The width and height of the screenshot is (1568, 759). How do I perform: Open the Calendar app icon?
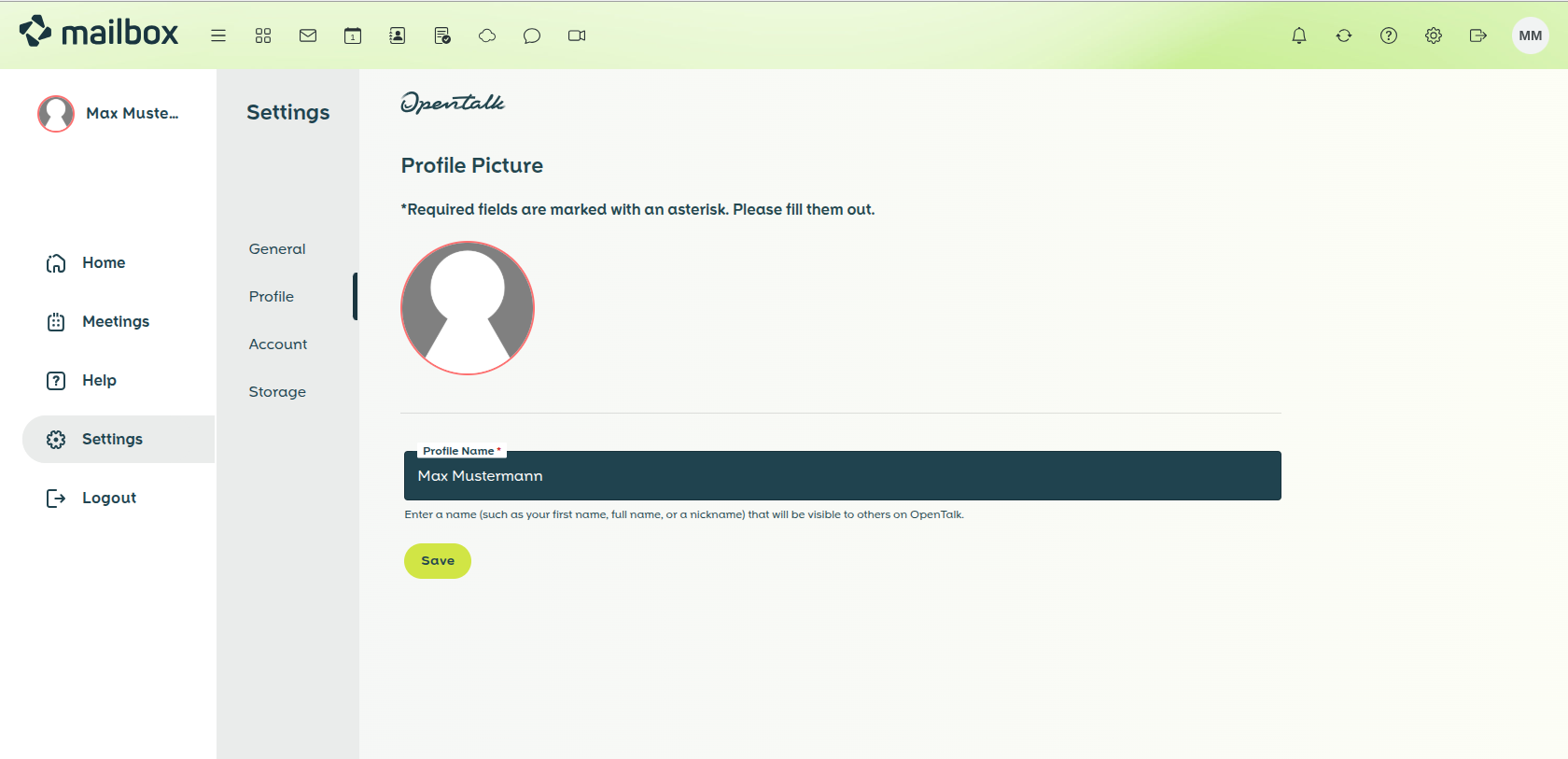(x=353, y=35)
